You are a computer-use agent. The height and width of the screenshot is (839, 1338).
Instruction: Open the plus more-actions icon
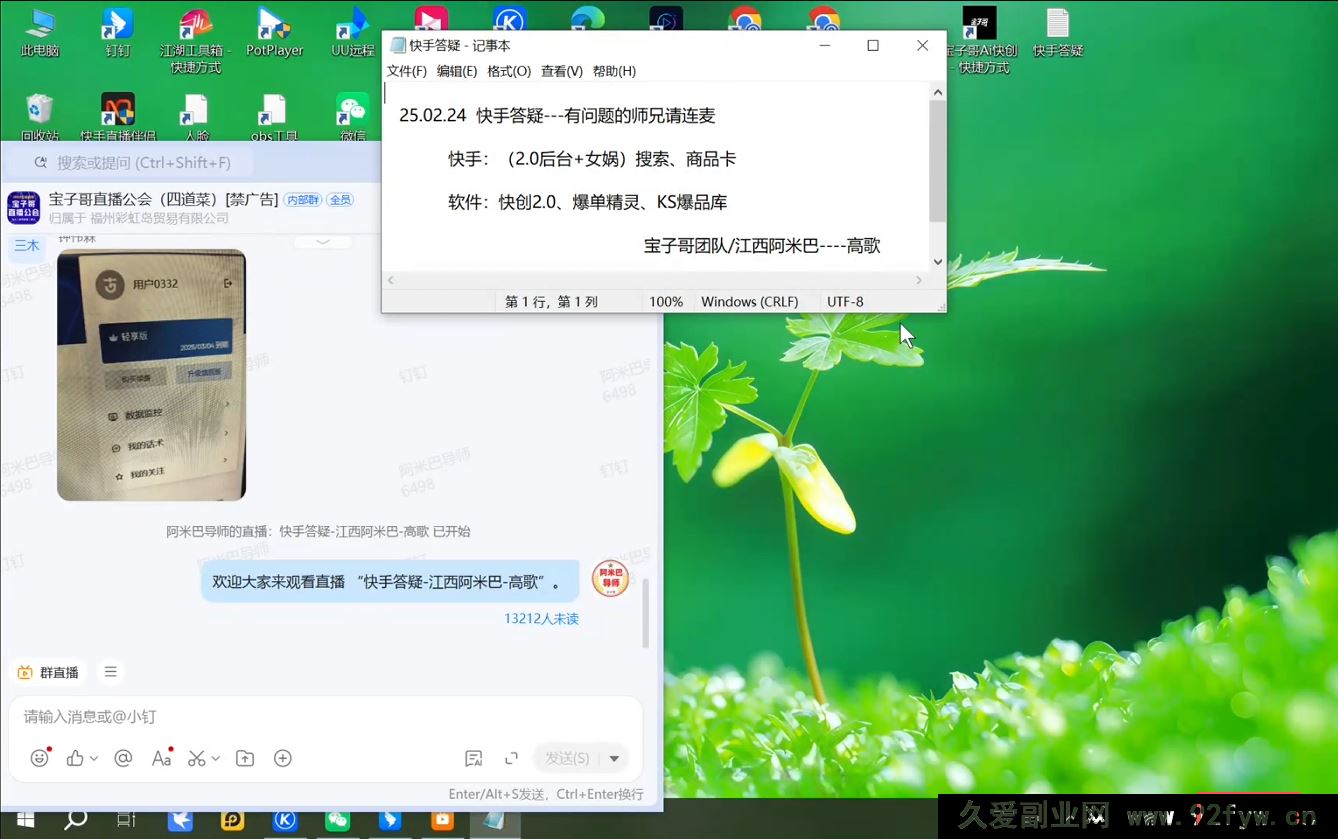click(x=281, y=758)
